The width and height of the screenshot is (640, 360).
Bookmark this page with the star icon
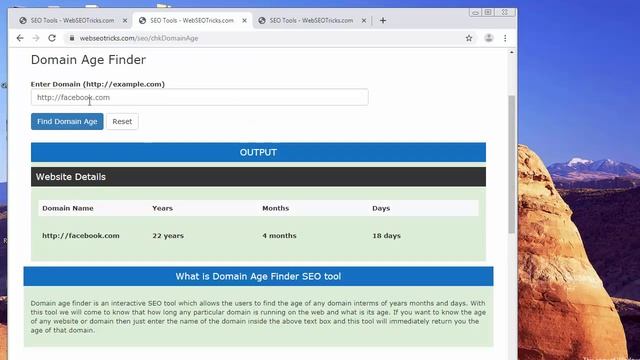click(469, 38)
